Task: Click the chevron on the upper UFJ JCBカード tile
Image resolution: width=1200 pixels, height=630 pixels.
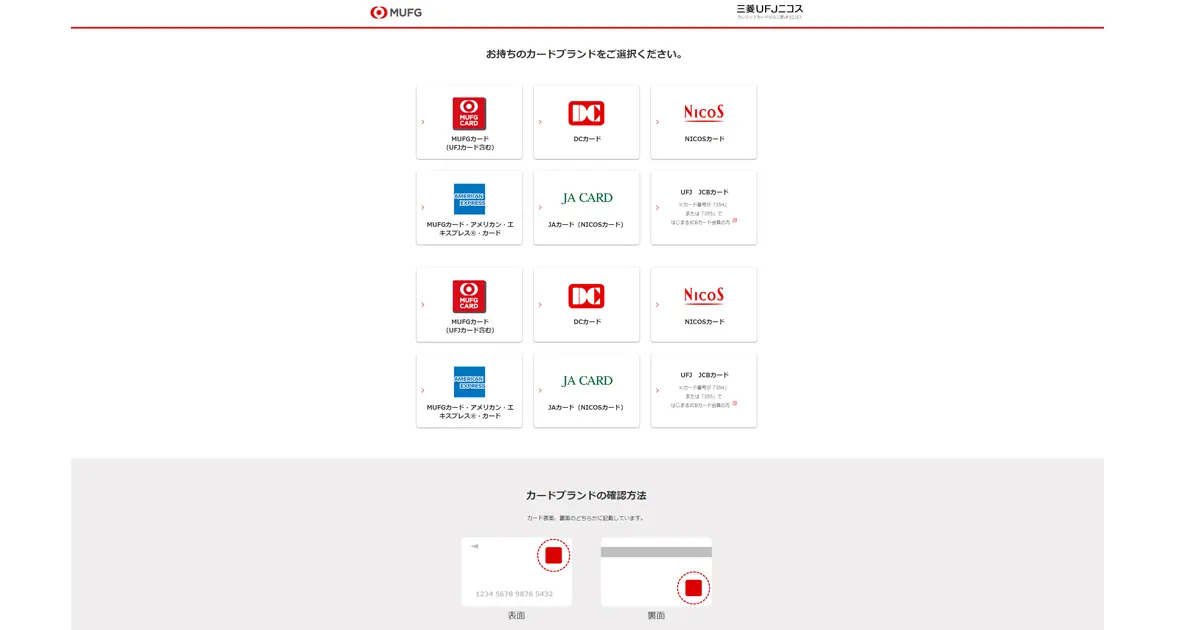Action: tap(657, 208)
